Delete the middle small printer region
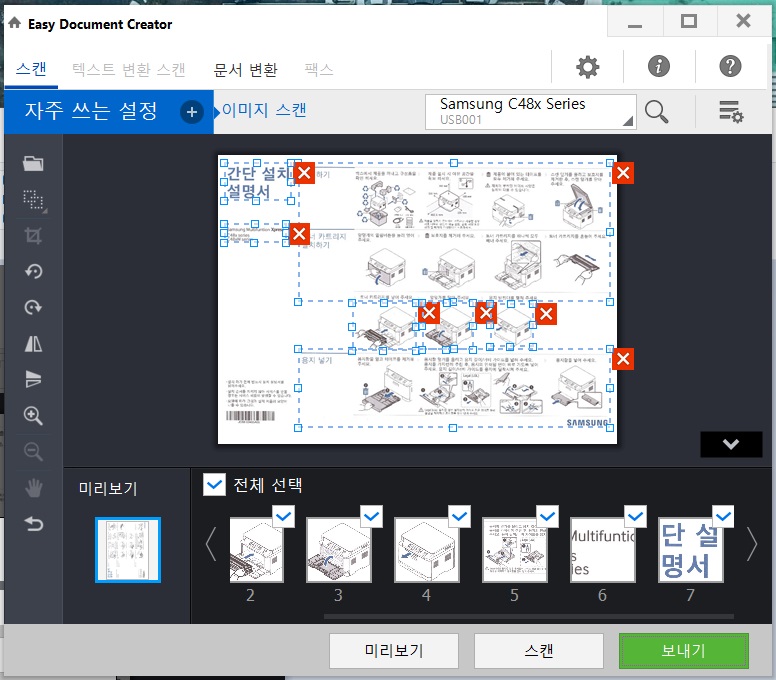The height and width of the screenshot is (680, 776). 485,312
